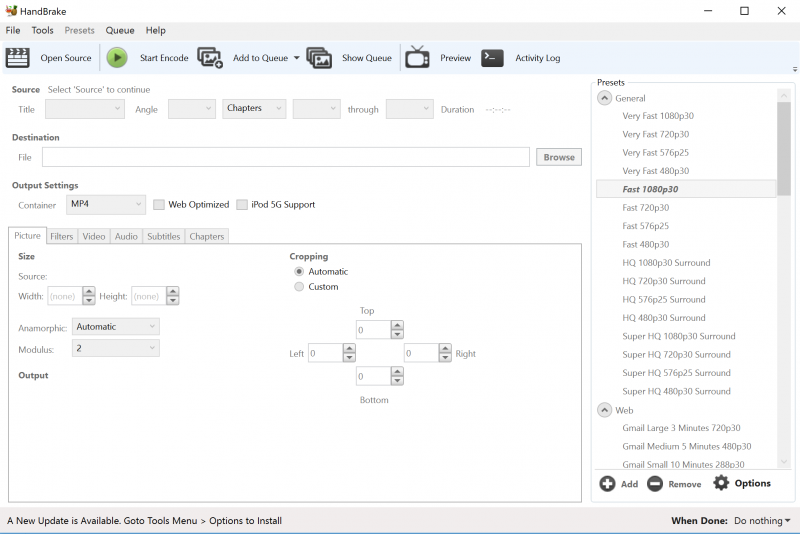Click the minus icon to remove preset
Viewport: 800px width, 534px height.
pyautogui.click(x=655, y=484)
